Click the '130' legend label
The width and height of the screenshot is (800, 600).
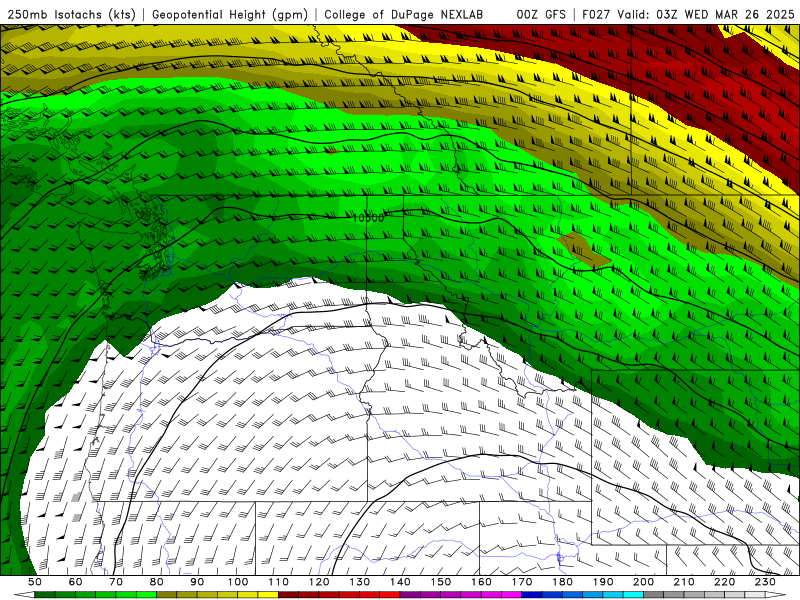point(360,582)
